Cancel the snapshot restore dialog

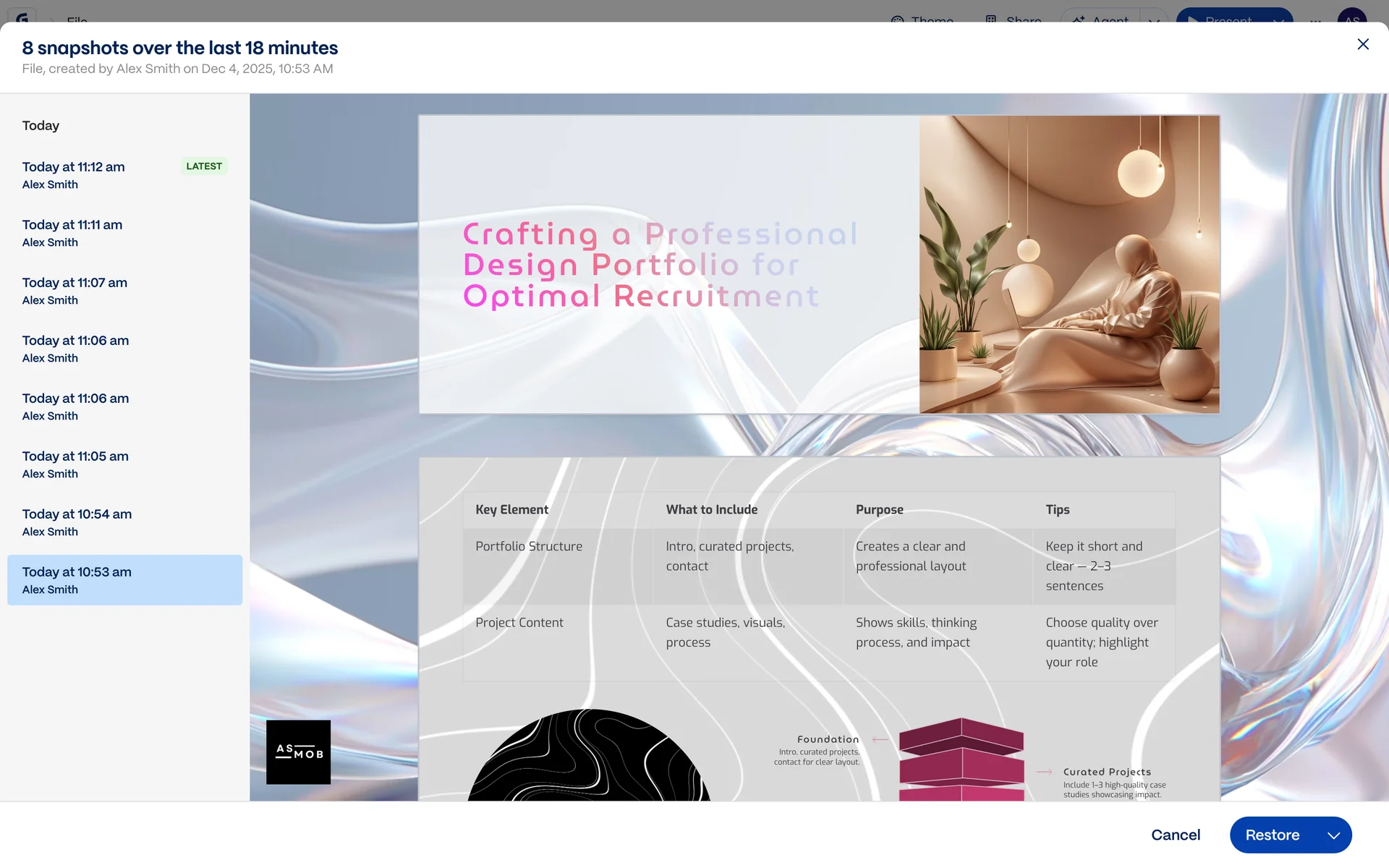(1175, 835)
